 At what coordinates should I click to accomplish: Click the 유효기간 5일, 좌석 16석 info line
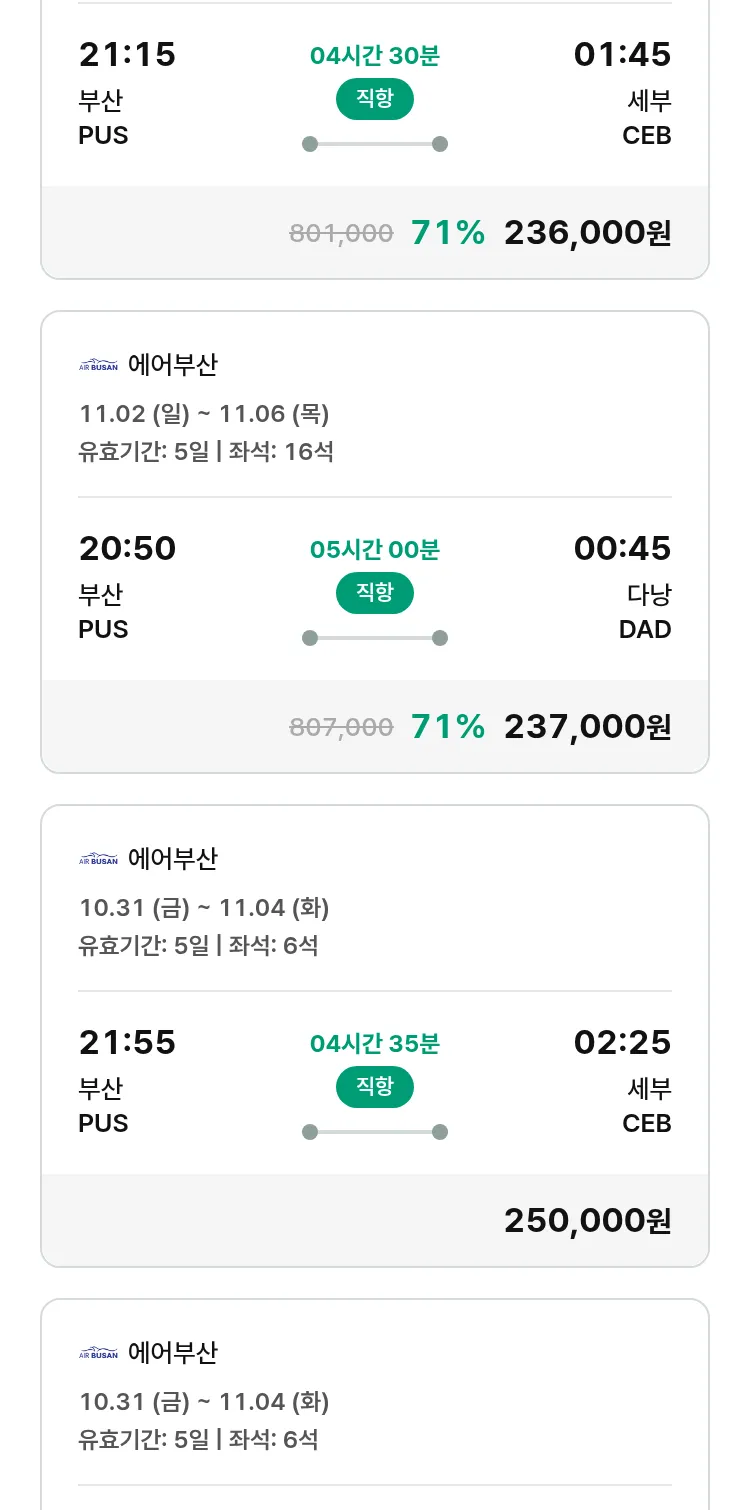tap(206, 452)
